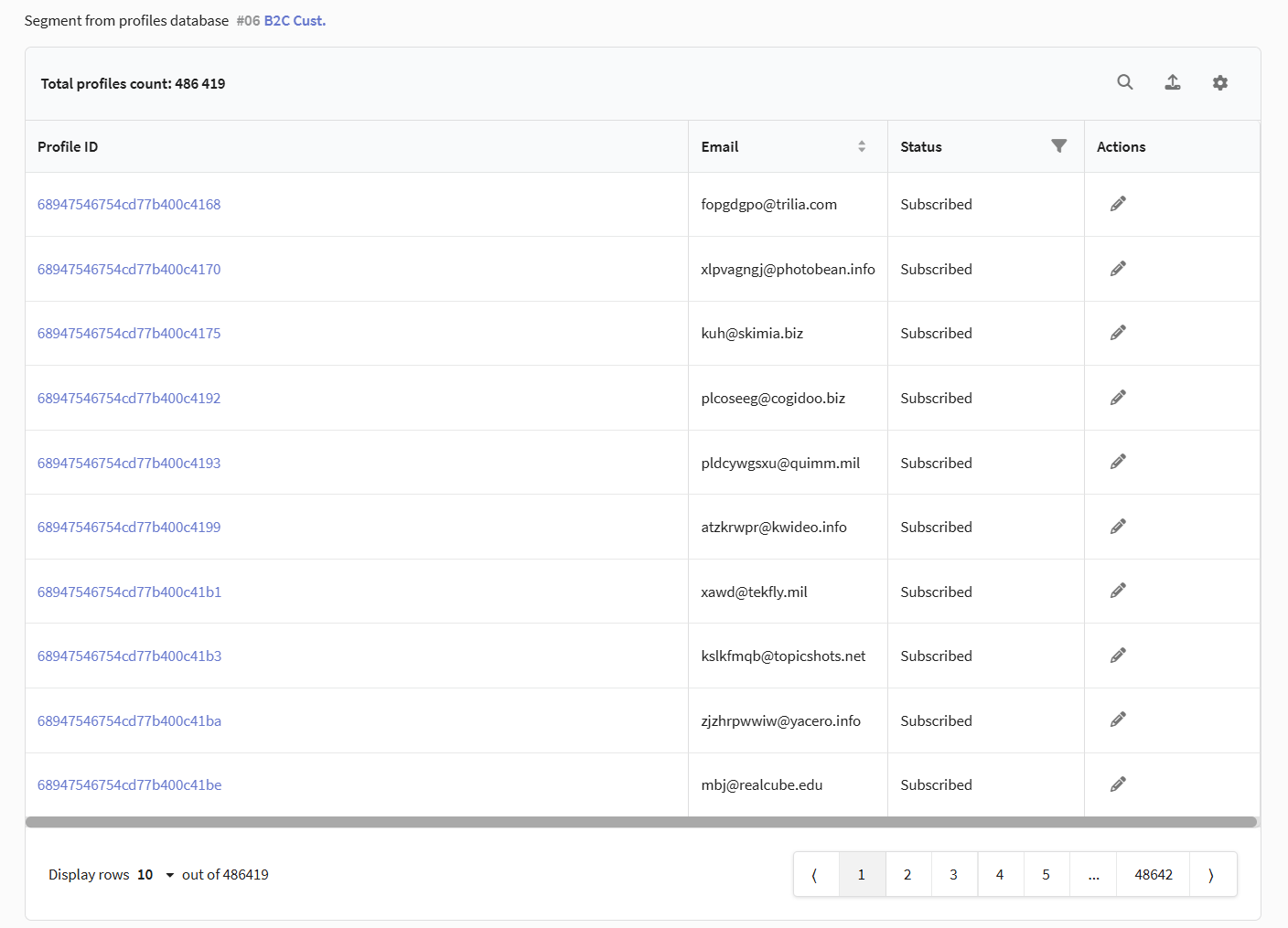Open table settings gear icon
This screenshot has height=928, width=1288.
[x=1220, y=83]
